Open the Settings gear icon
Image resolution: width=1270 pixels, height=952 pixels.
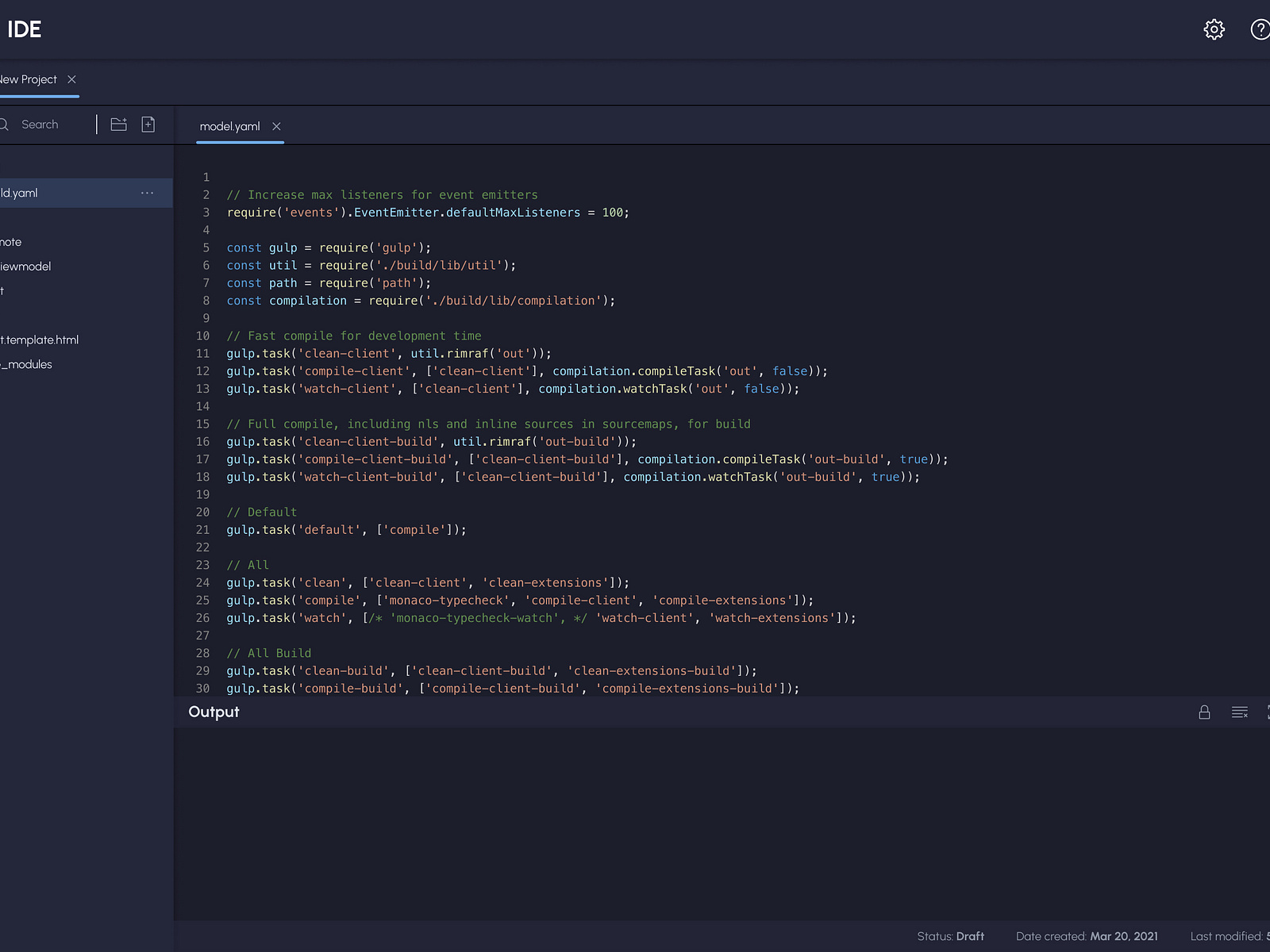[x=1214, y=29]
